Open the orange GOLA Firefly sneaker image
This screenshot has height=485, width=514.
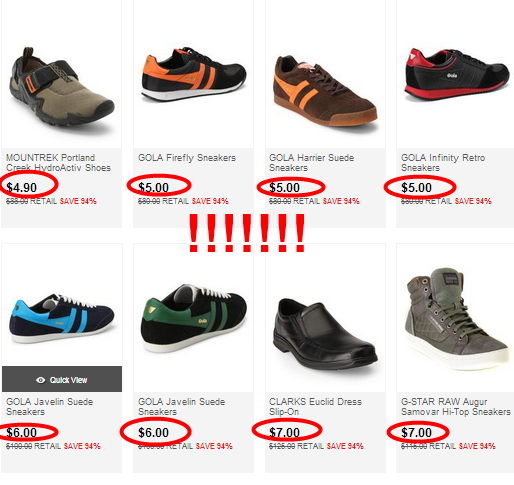coord(194,74)
